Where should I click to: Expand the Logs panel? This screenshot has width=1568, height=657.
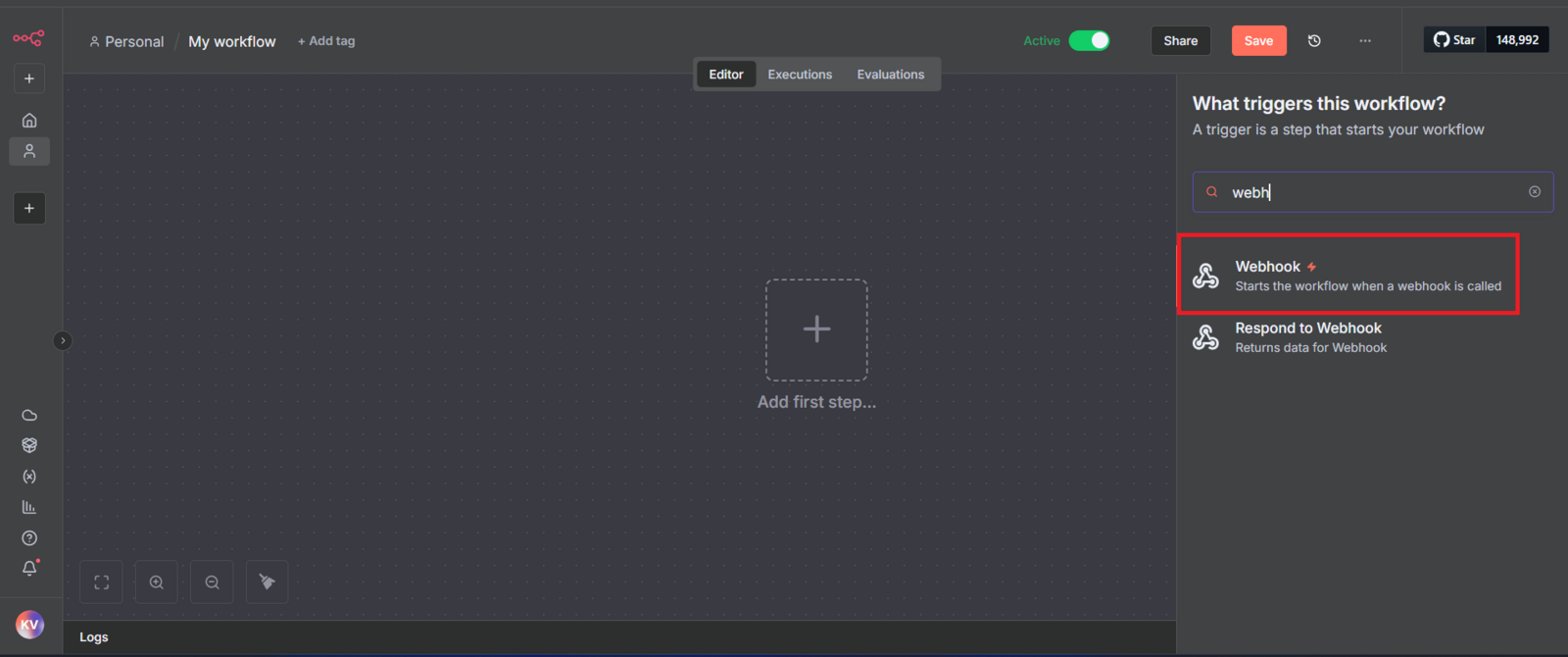point(94,637)
